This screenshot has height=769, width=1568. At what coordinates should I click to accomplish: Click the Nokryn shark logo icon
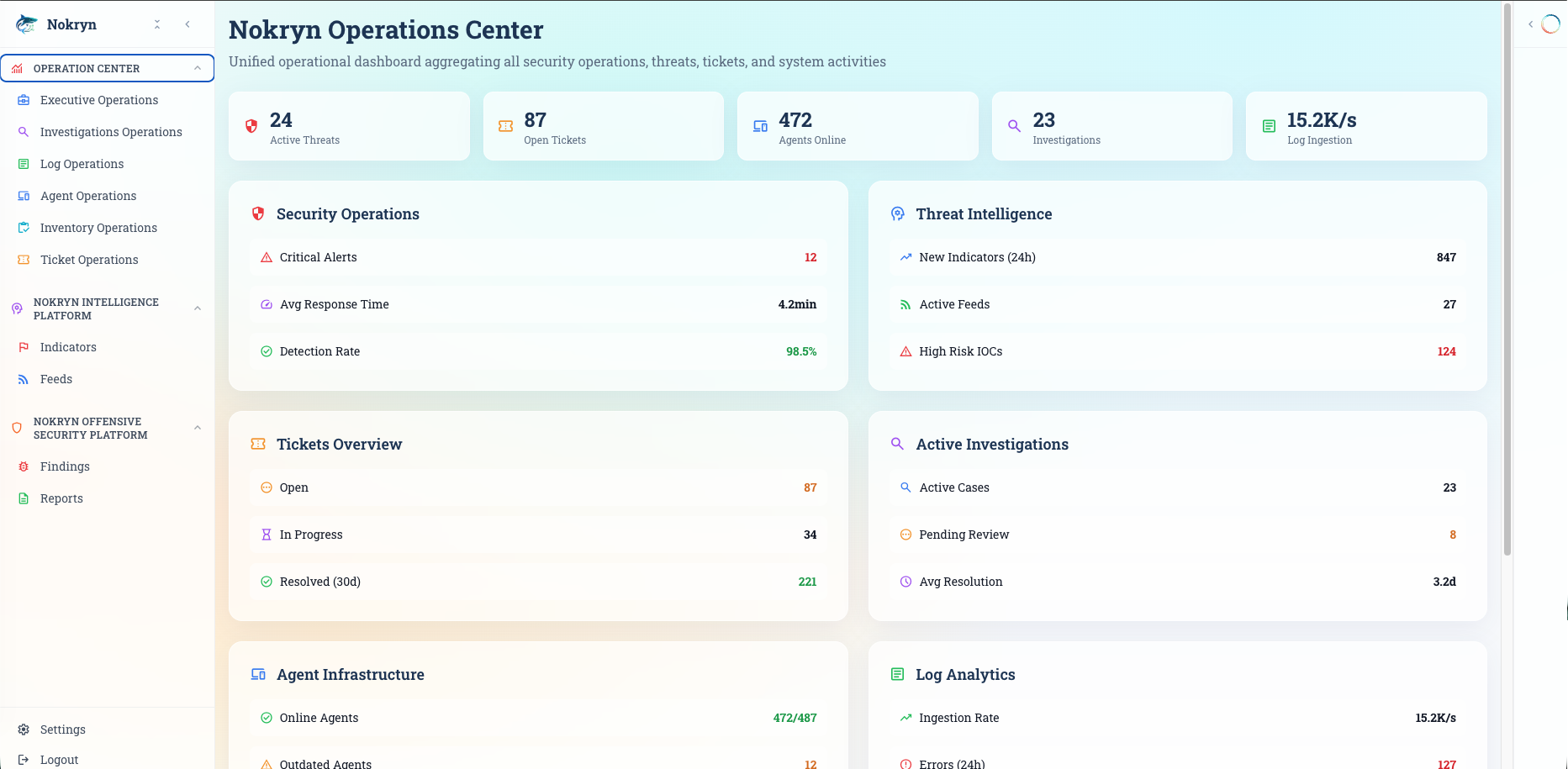[27, 24]
